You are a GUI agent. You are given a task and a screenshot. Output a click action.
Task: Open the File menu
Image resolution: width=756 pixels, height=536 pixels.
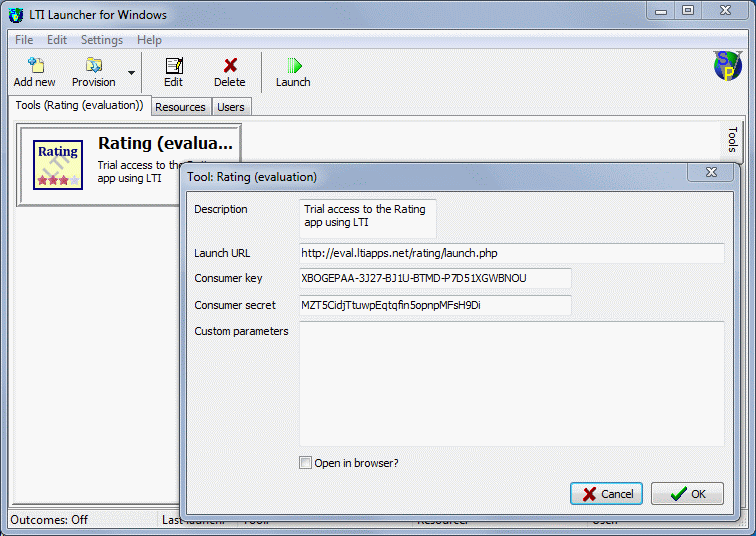pyautogui.click(x=24, y=40)
